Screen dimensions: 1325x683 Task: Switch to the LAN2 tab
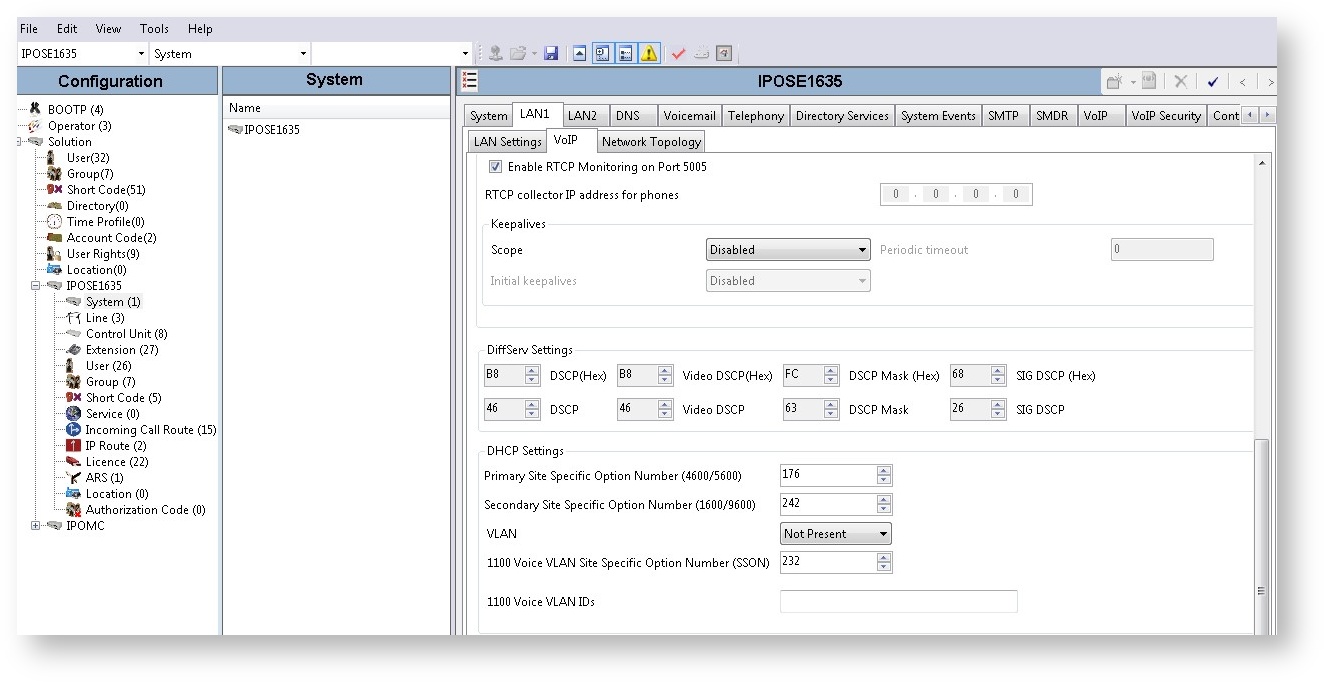(584, 115)
